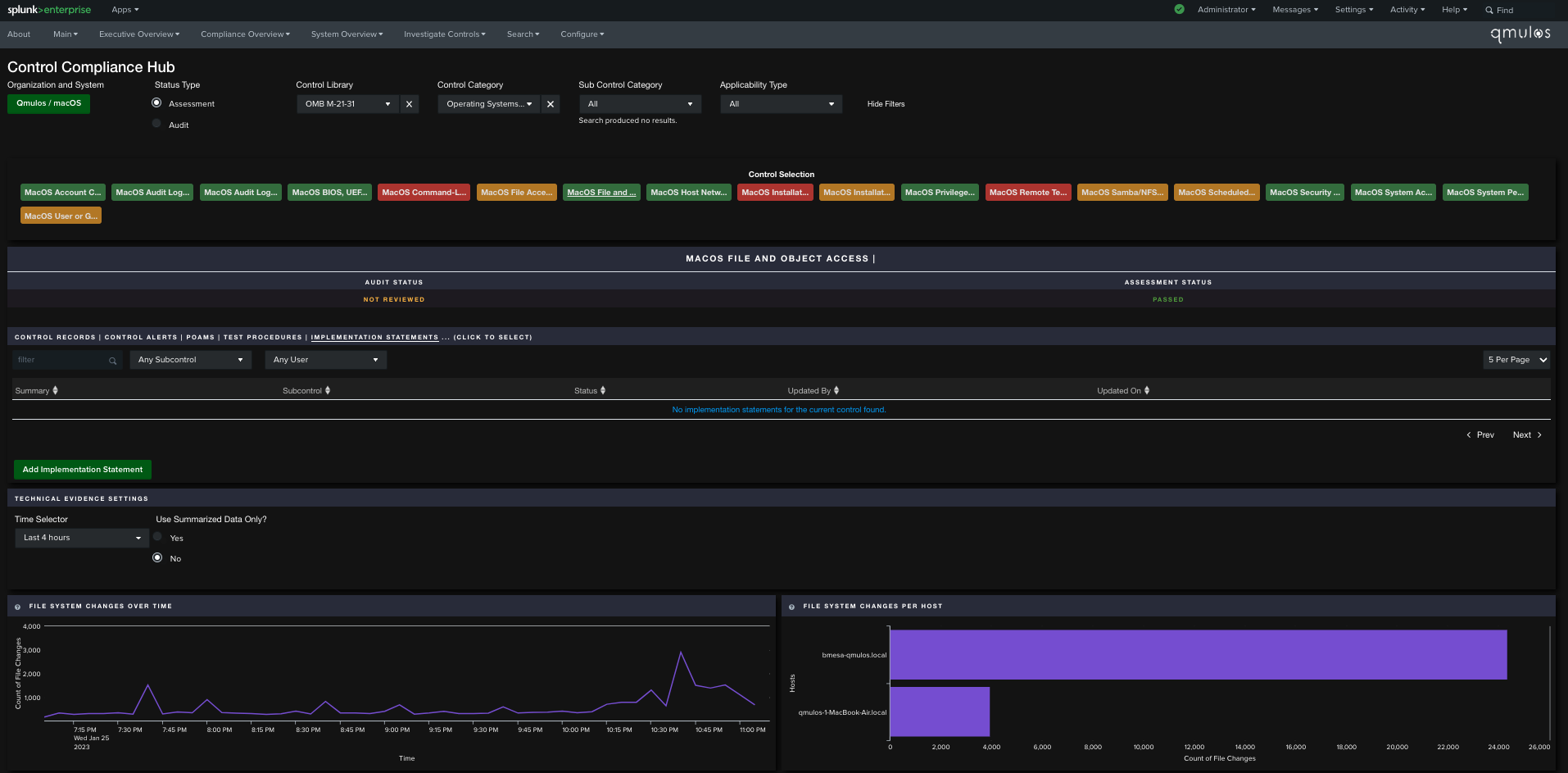Open the Sub Control Category dropdown
The image size is (1568, 773).
(640, 104)
